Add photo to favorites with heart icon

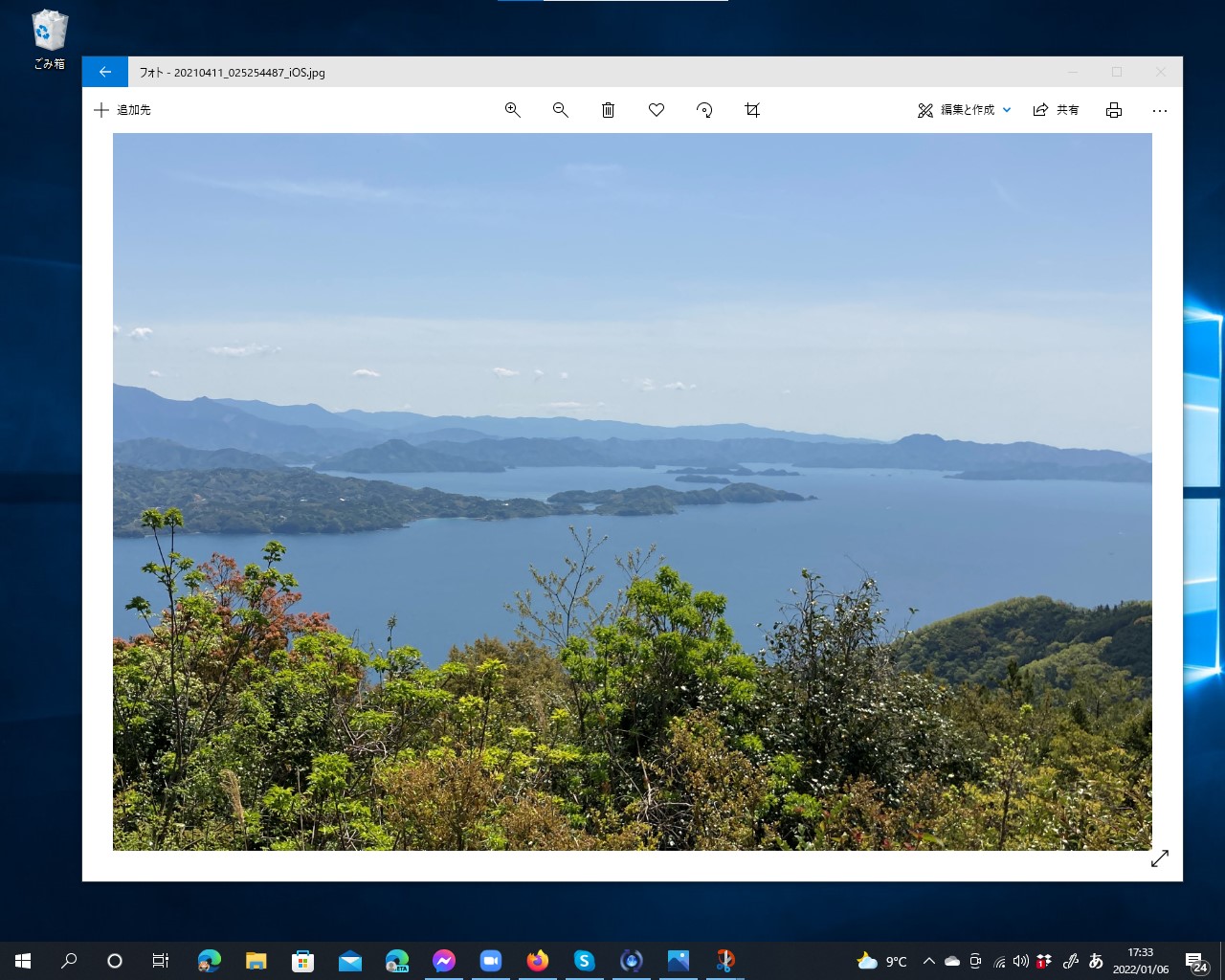657,110
